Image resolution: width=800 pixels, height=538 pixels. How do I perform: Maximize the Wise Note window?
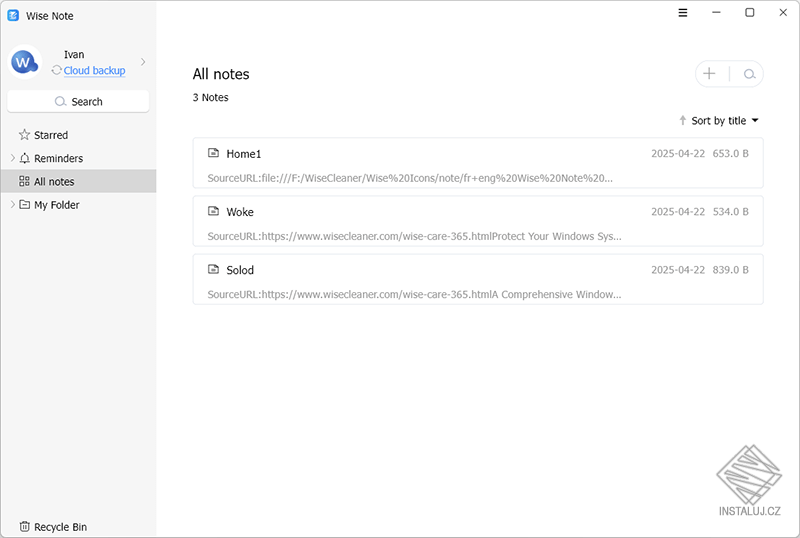point(749,12)
